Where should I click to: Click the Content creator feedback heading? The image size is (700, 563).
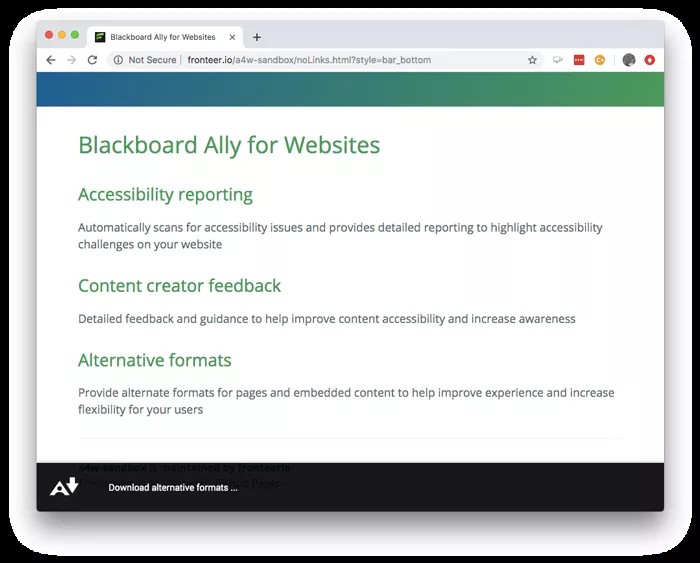[179, 286]
